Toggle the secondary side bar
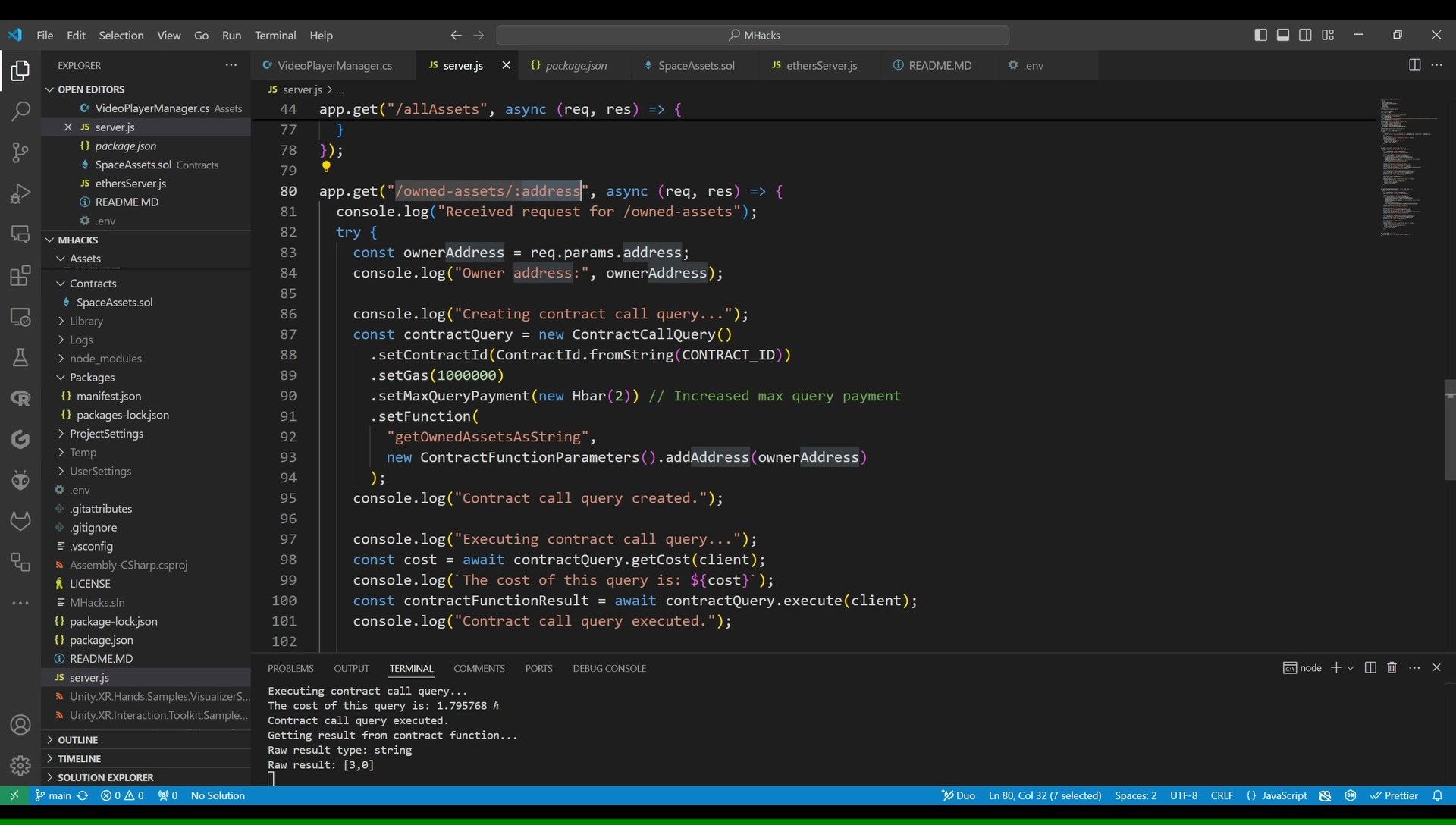Viewport: 1456px width, 825px height. coord(1305,35)
